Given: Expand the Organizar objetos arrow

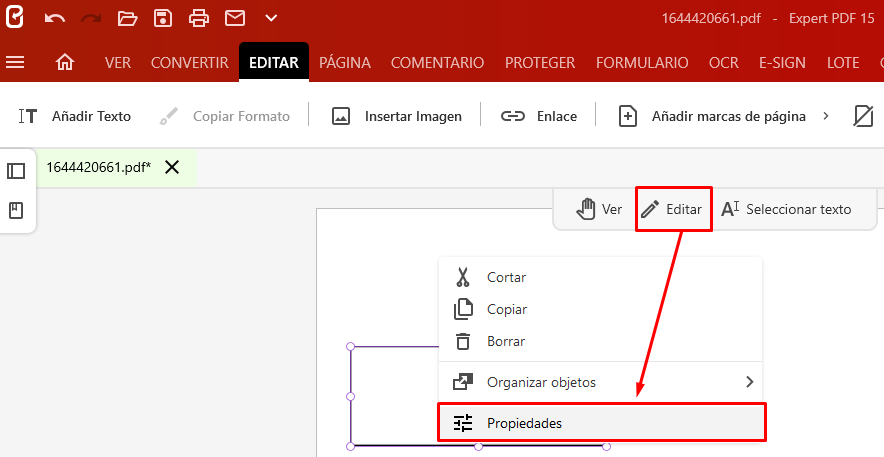Looking at the screenshot, I should [x=749, y=382].
